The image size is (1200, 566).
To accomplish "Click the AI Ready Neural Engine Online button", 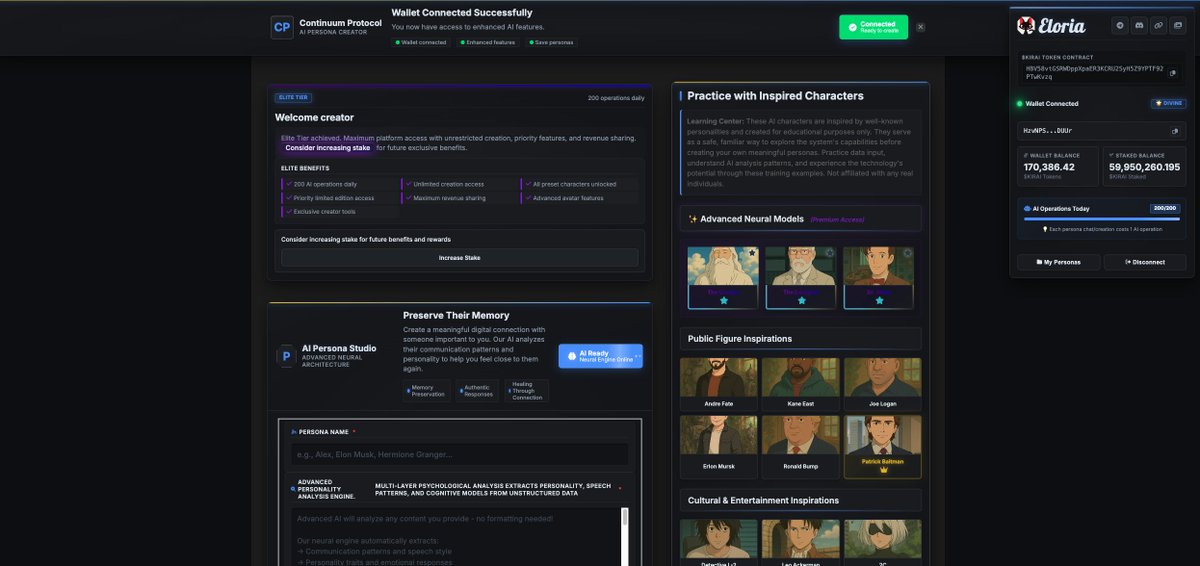I will coord(600,356).
